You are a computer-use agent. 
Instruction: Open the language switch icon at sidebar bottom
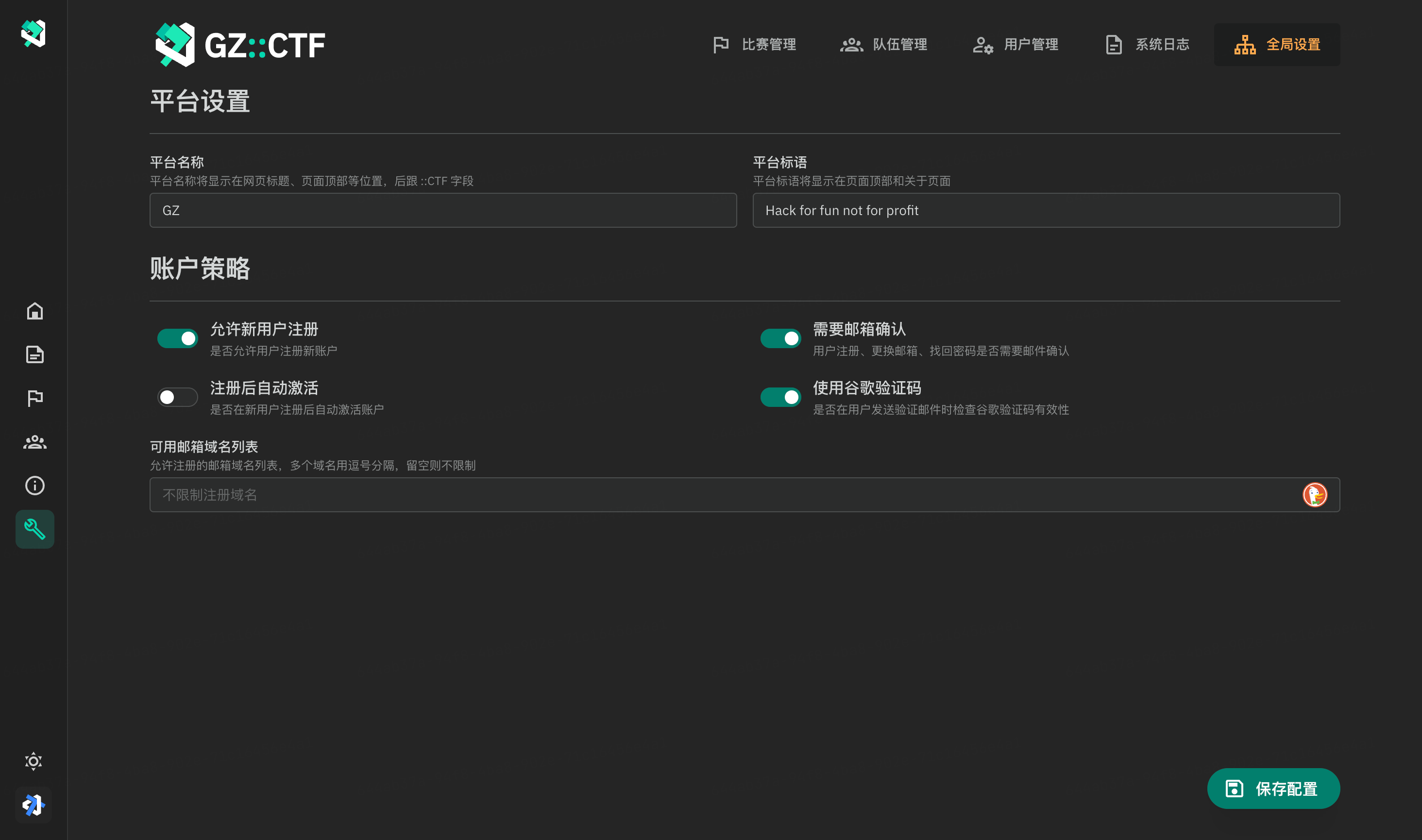click(34, 805)
